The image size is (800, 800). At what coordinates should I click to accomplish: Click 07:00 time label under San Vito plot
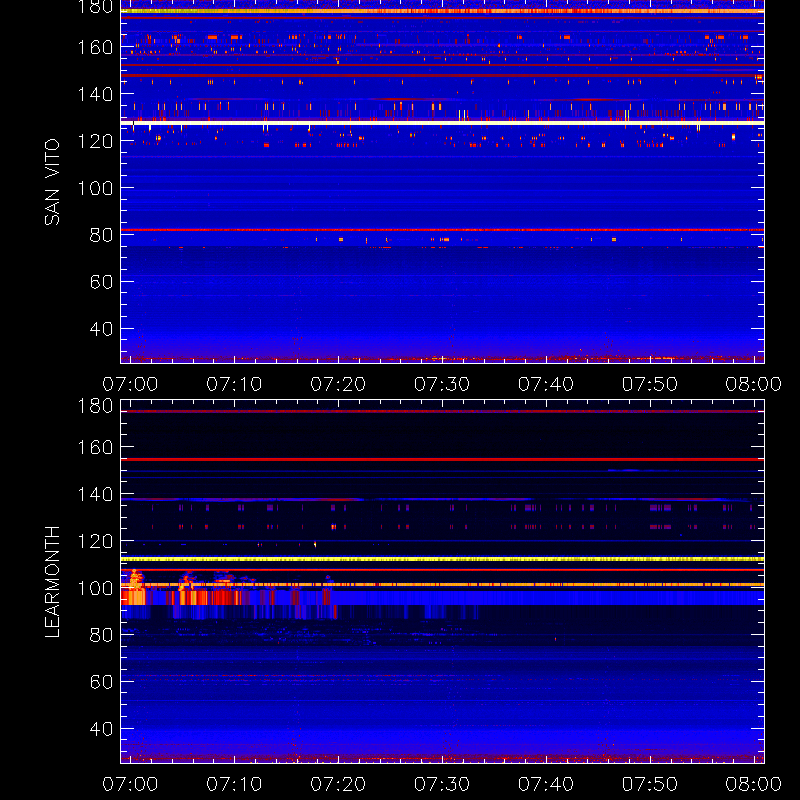tap(130, 384)
